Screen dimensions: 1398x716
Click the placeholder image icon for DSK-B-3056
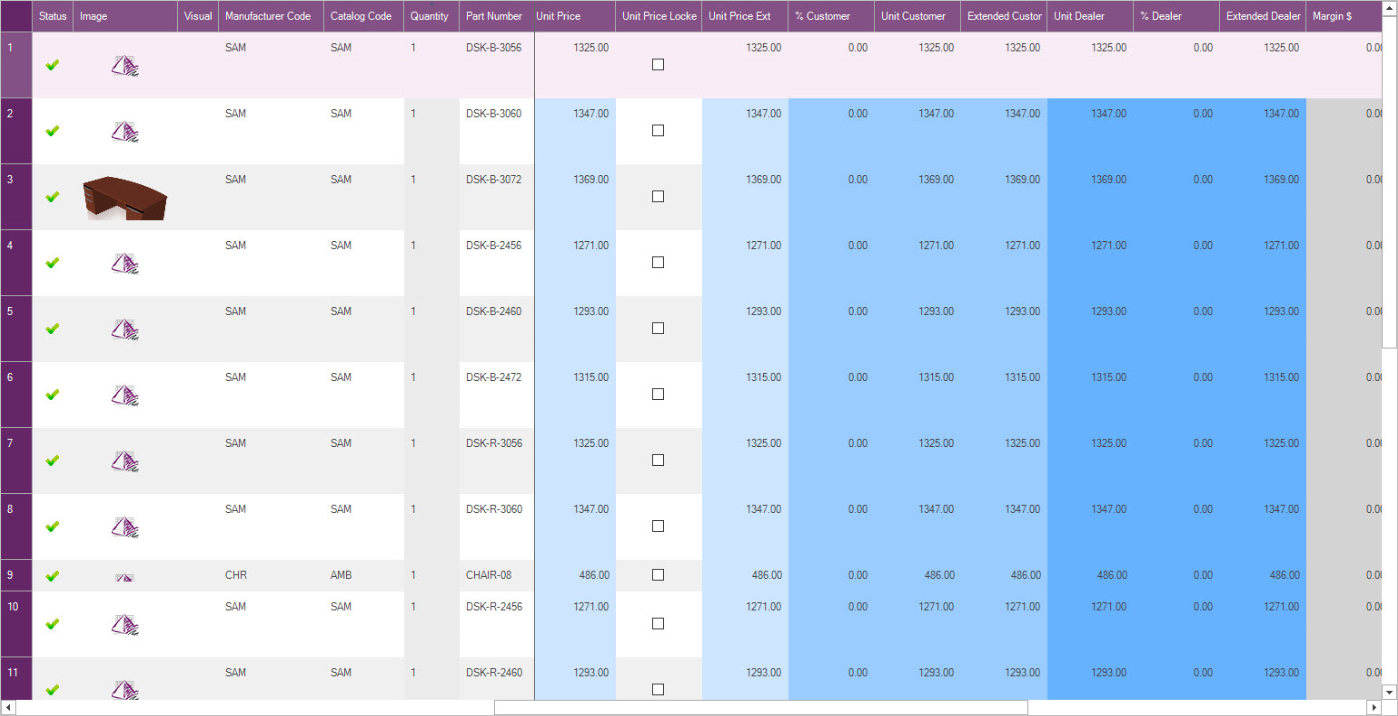click(125, 66)
